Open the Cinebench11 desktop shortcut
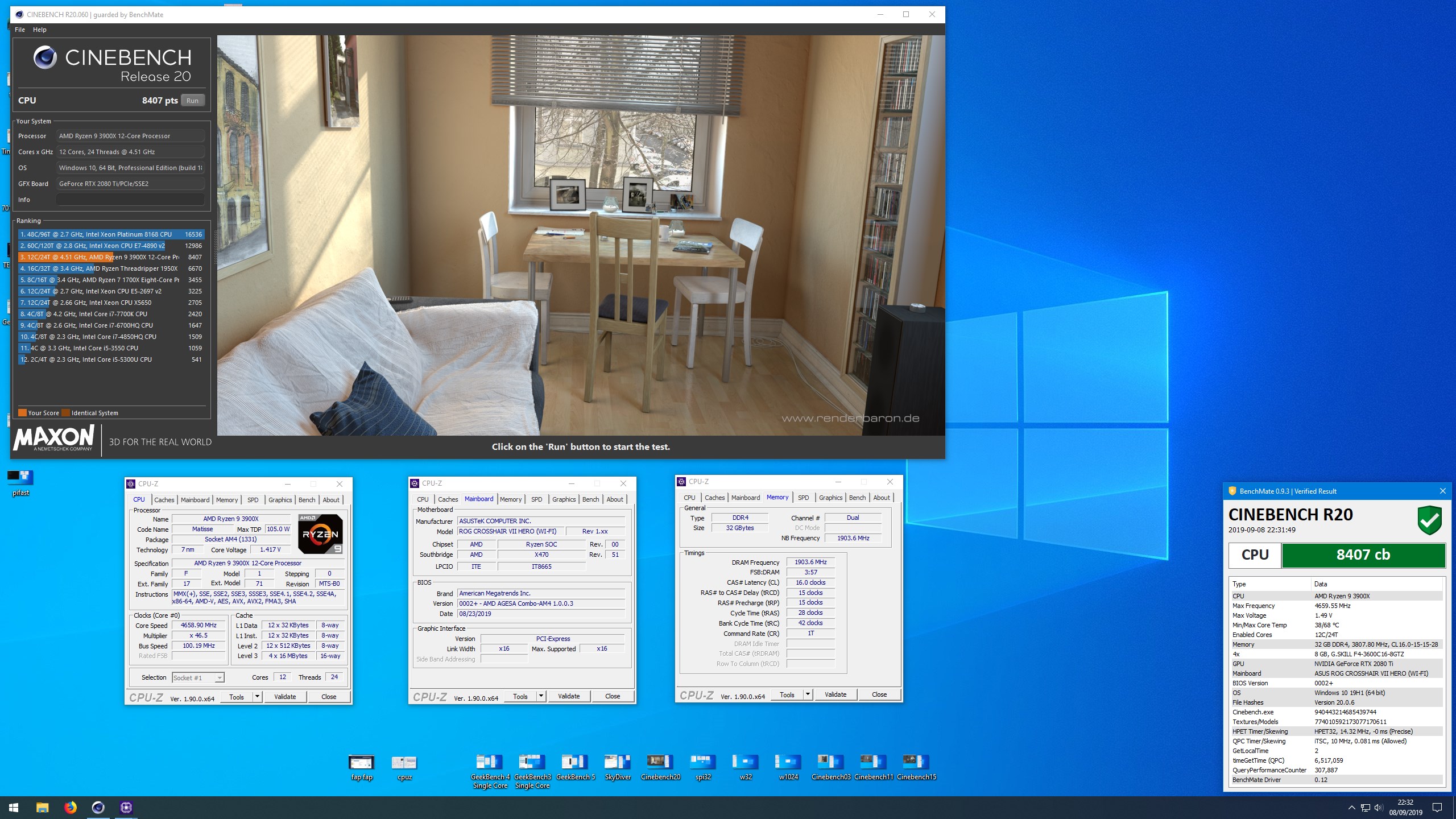Viewport: 1456px width, 819px height. 874,767
